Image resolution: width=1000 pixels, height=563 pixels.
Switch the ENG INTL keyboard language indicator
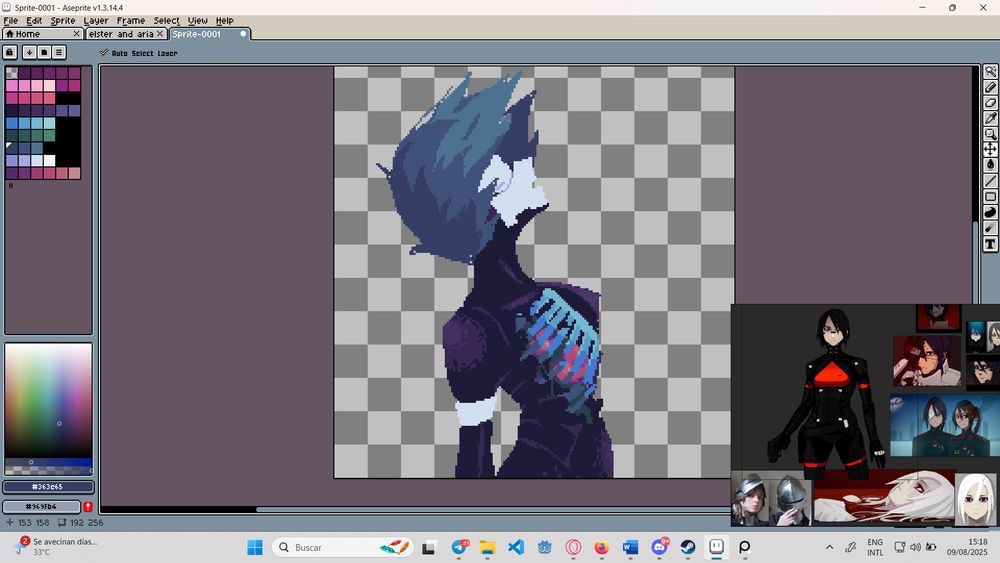(875, 547)
